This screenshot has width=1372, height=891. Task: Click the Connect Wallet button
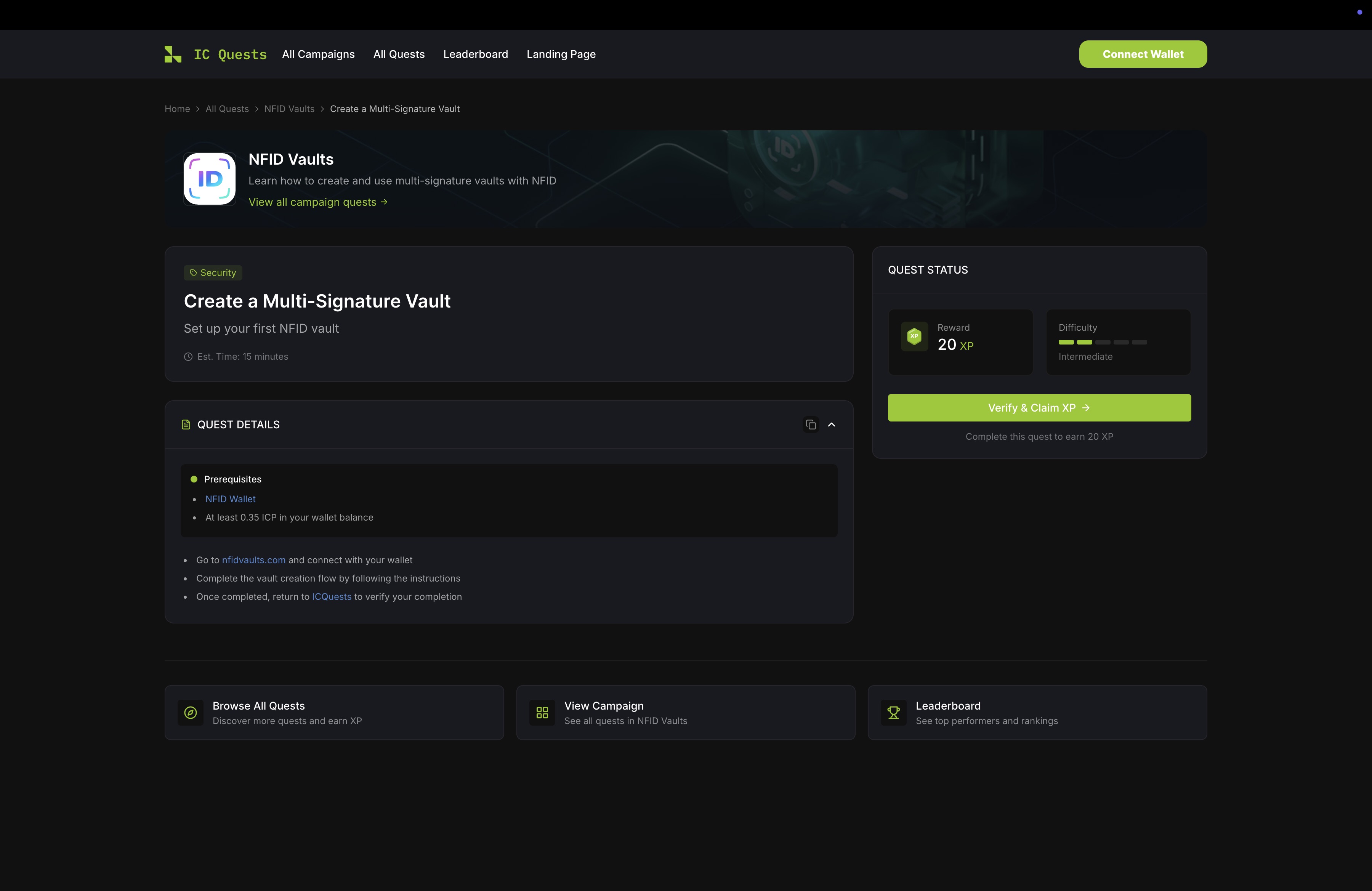pyautogui.click(x=1143, y=54)
